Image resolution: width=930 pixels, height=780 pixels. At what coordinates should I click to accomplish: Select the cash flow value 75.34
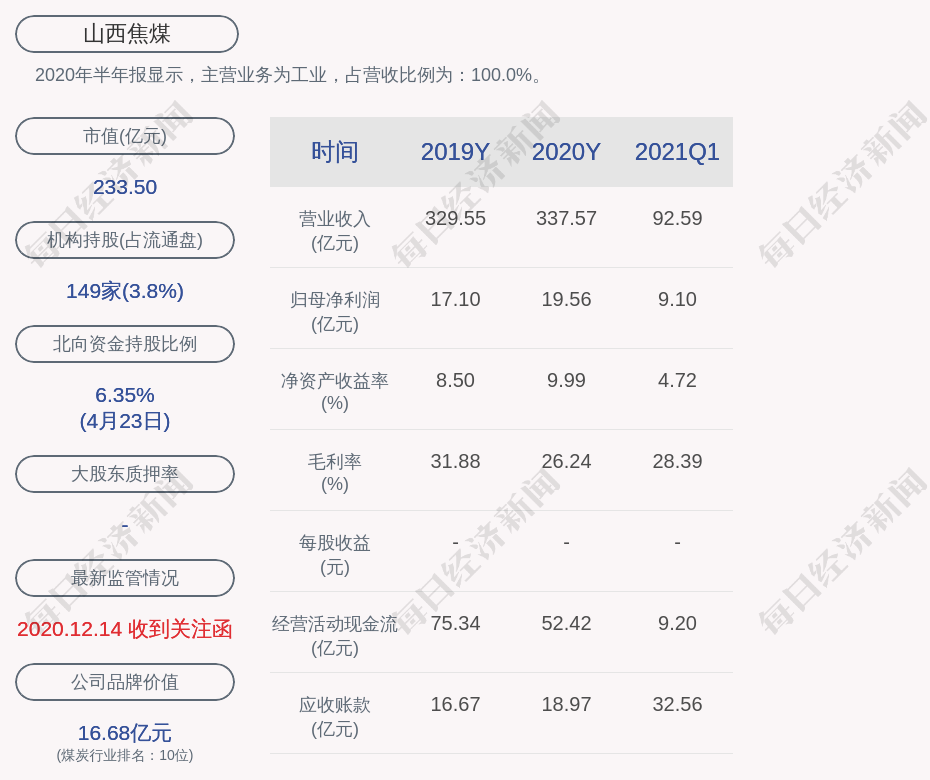click(x=456, y=623)
